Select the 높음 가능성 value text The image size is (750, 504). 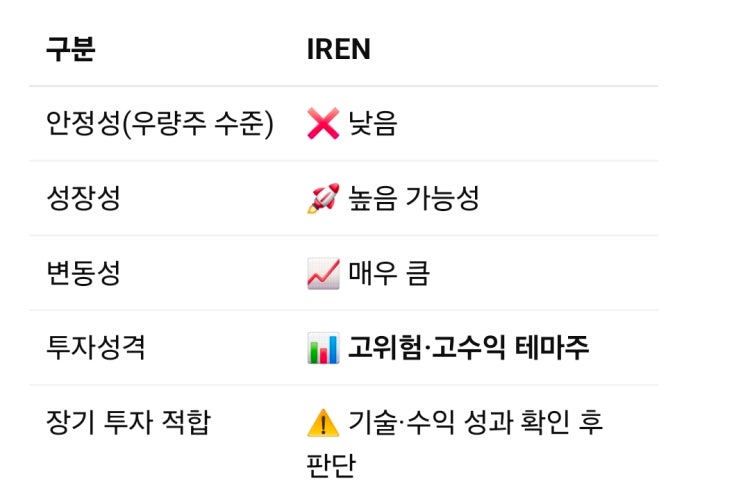pyautogui.click(x=414, y=198)
